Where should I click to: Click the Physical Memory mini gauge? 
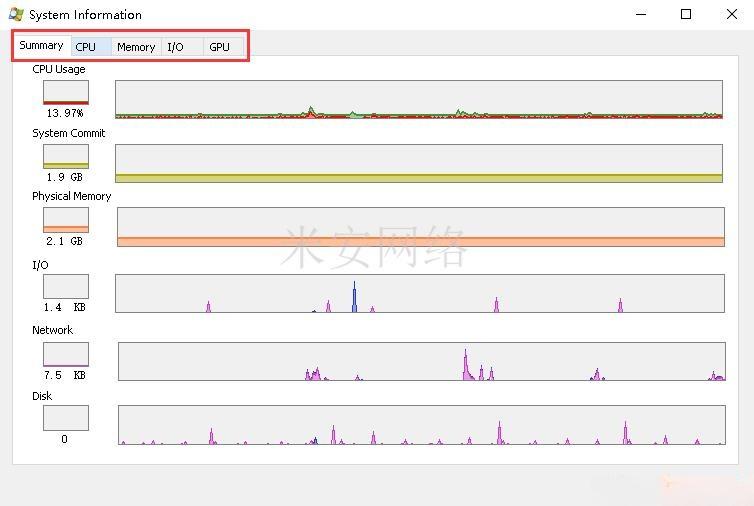coord(66,220)
